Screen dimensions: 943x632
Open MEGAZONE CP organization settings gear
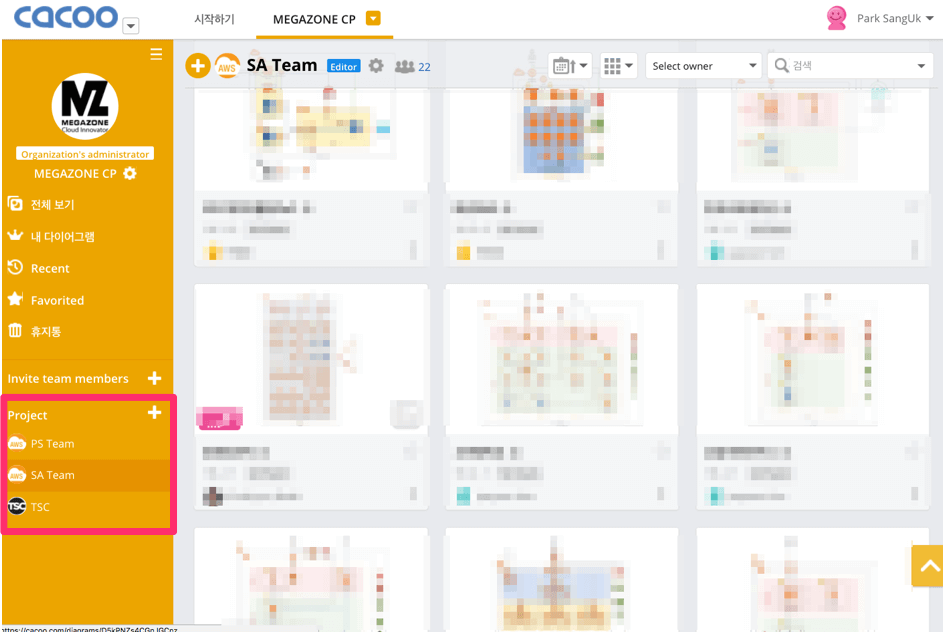130,174
